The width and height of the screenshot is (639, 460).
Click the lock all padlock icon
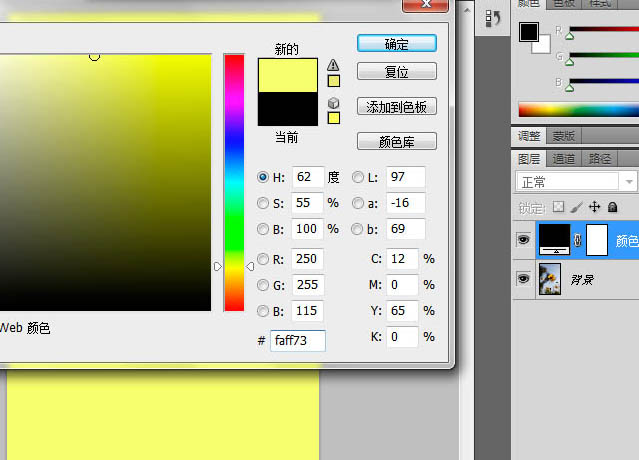tap(612, 207)
